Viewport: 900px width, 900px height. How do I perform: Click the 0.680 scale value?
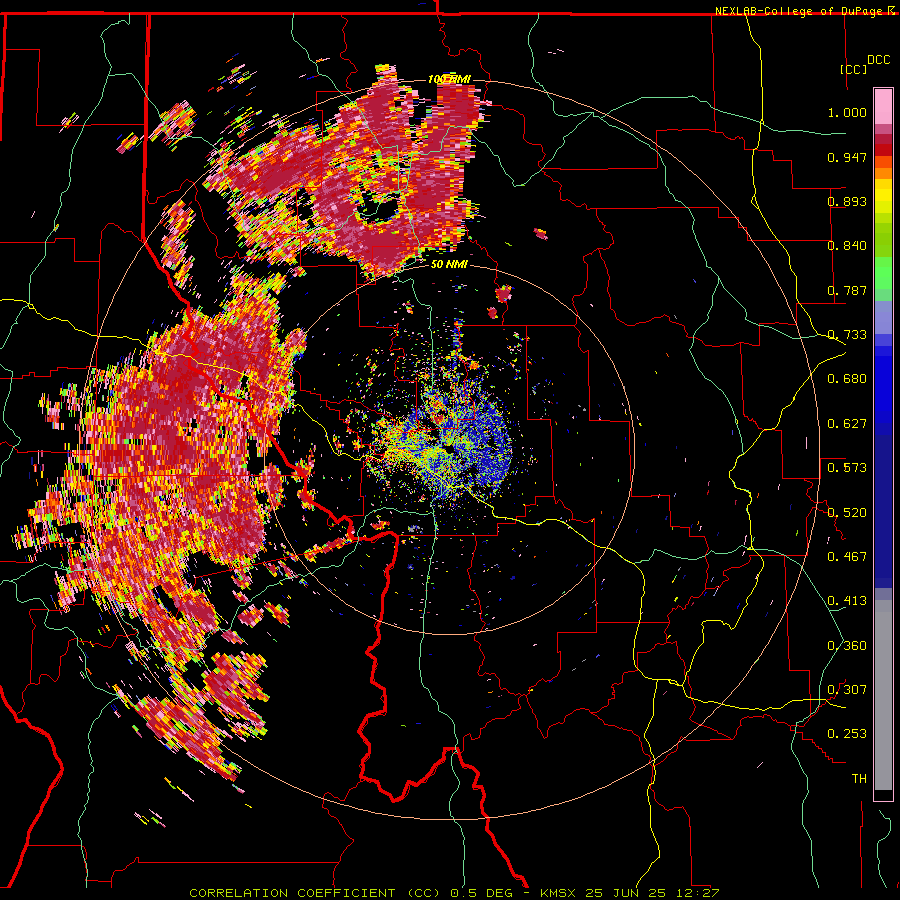(x=847, y=379)
